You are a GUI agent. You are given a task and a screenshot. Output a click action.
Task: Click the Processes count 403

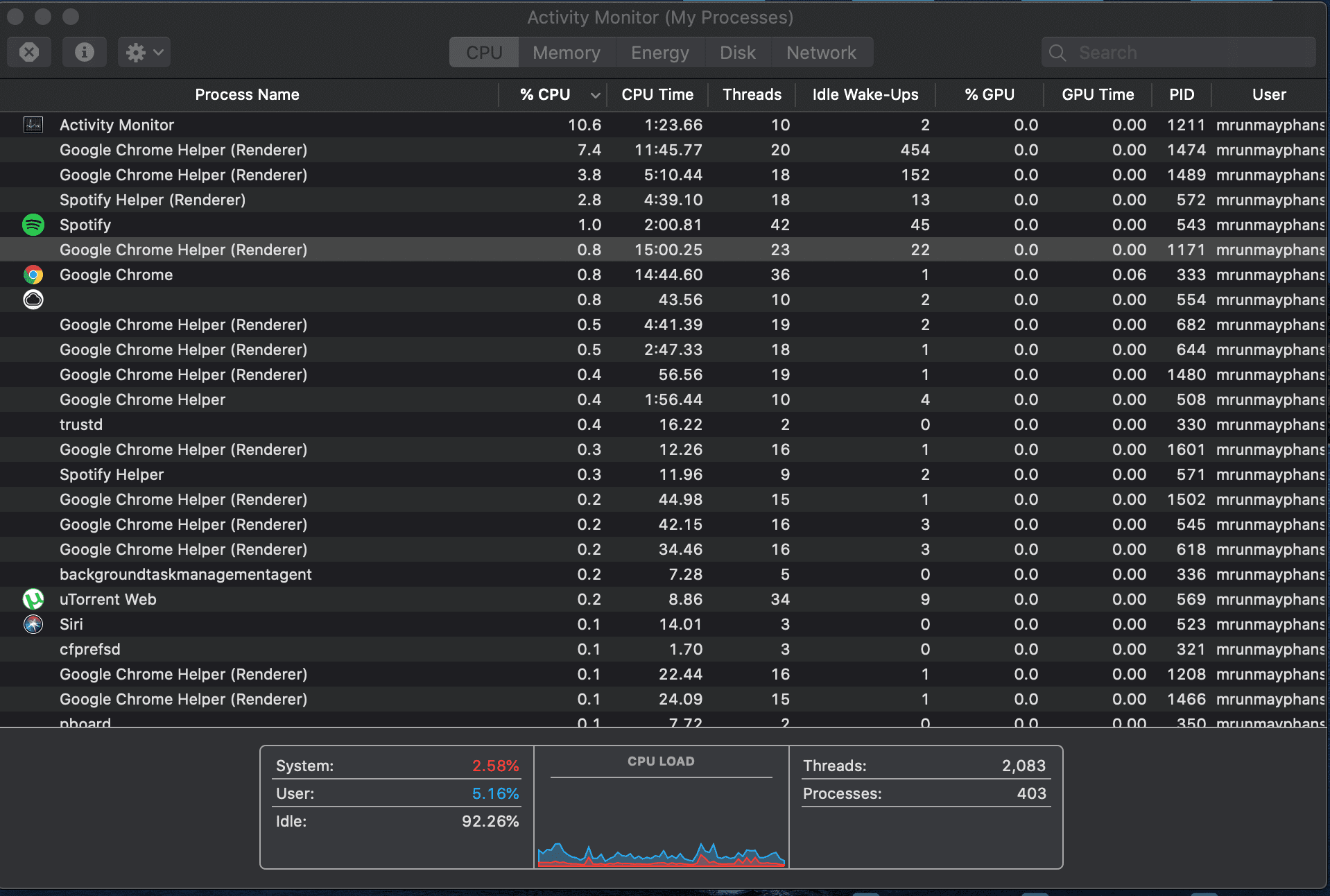point(1031,793)
